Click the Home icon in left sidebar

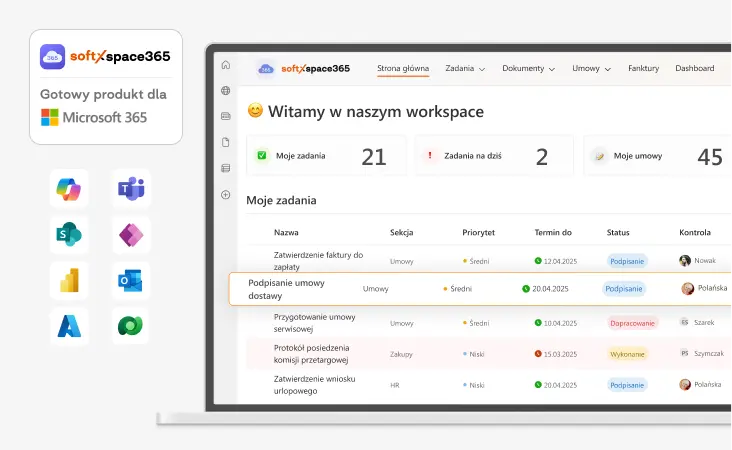(225, 66)
